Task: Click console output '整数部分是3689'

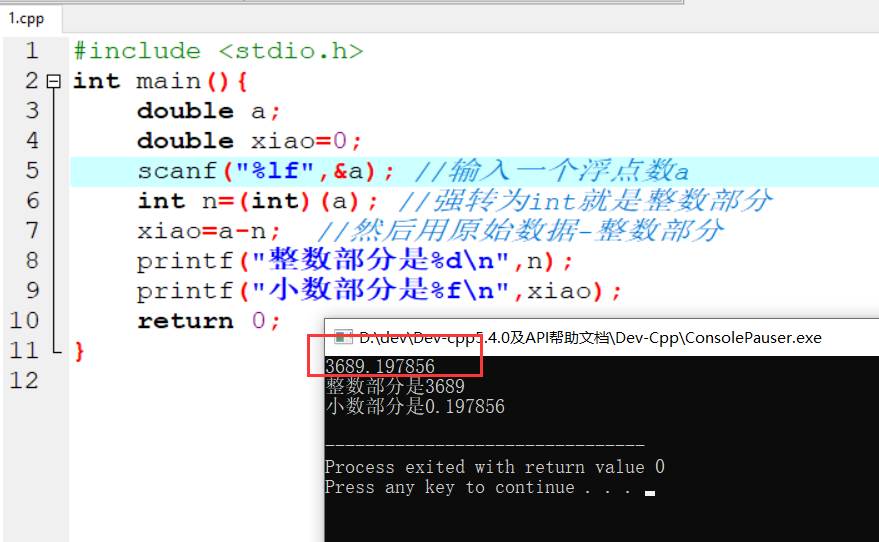Action: (395, 386)
